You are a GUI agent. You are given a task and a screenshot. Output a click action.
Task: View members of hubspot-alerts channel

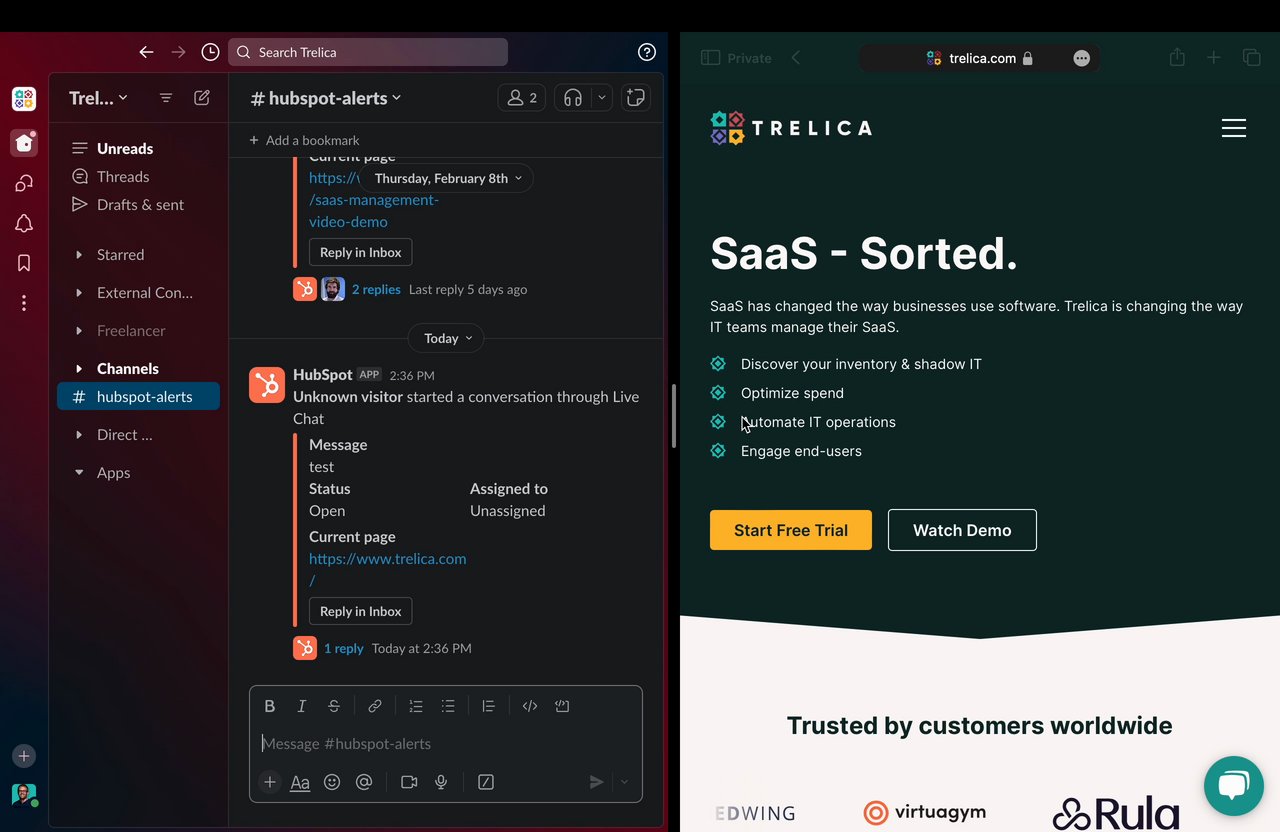click(522, 98)
